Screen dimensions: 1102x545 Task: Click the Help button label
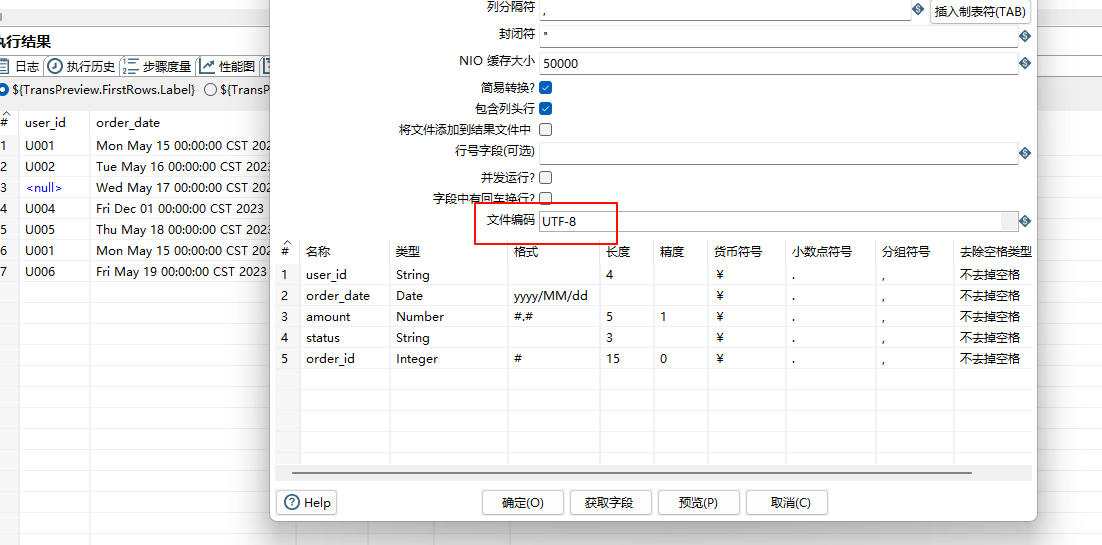click(x=317, y=503)
